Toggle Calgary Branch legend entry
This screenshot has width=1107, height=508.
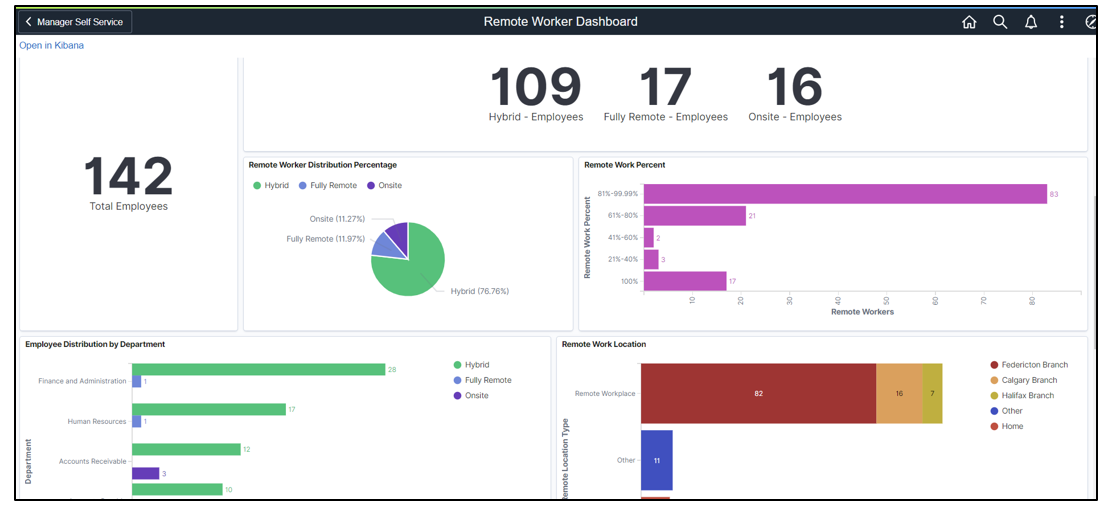pos(1023,380)
